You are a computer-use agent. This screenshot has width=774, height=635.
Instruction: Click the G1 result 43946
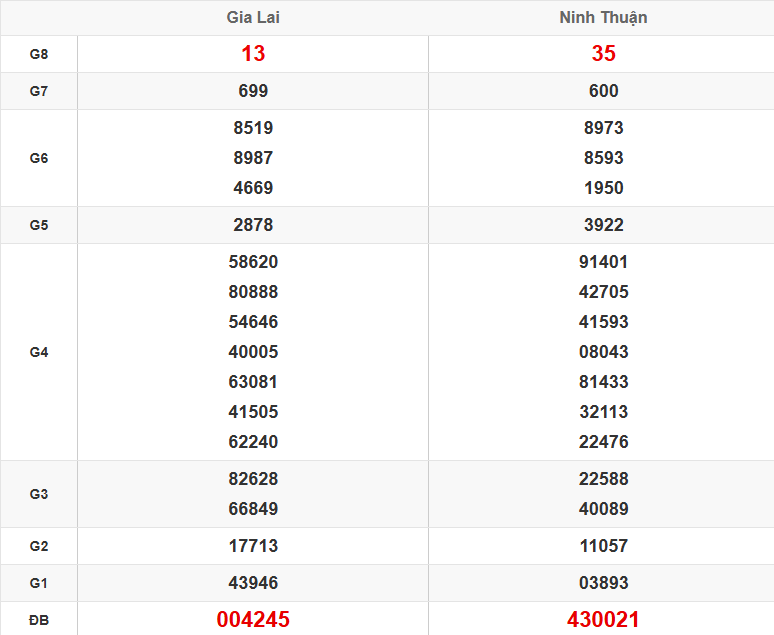(253, 583)
